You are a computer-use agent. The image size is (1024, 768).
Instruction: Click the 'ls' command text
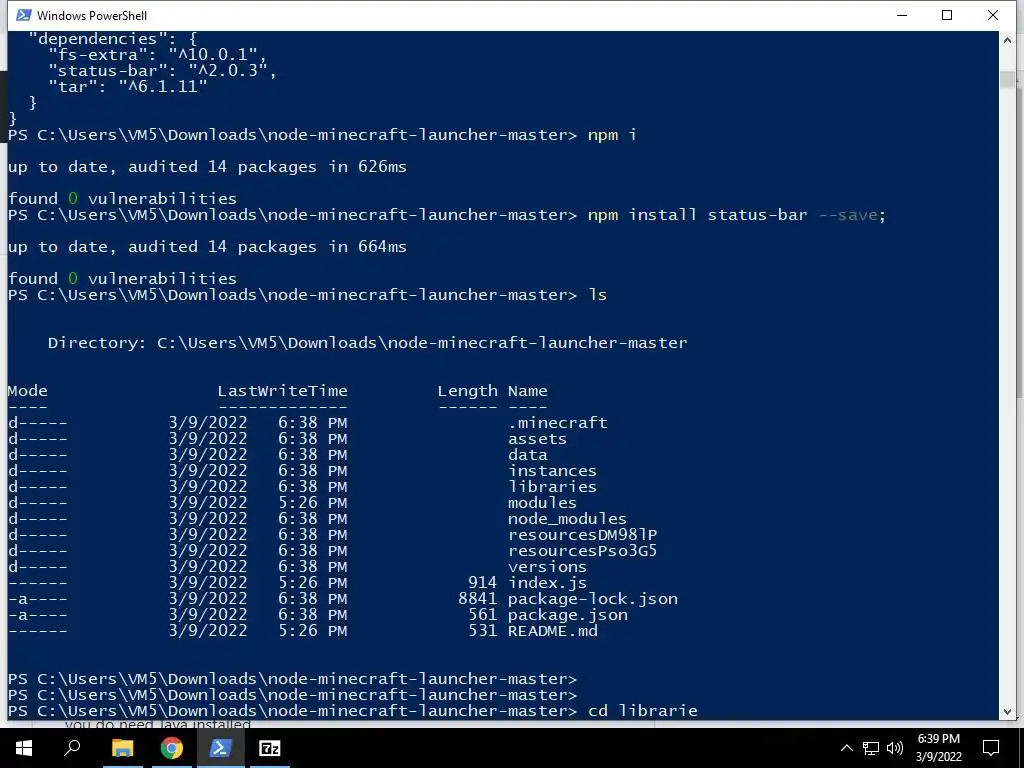598,295
